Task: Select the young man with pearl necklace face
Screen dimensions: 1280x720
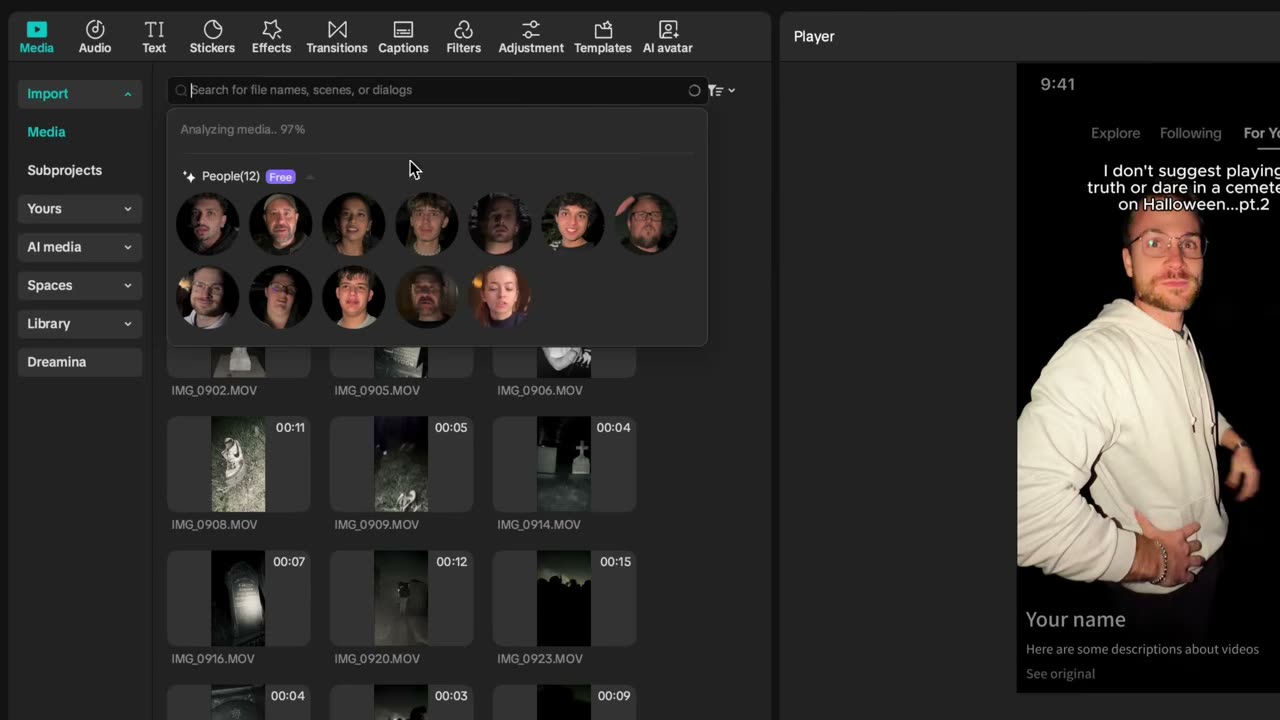Action: pos(426,224)
